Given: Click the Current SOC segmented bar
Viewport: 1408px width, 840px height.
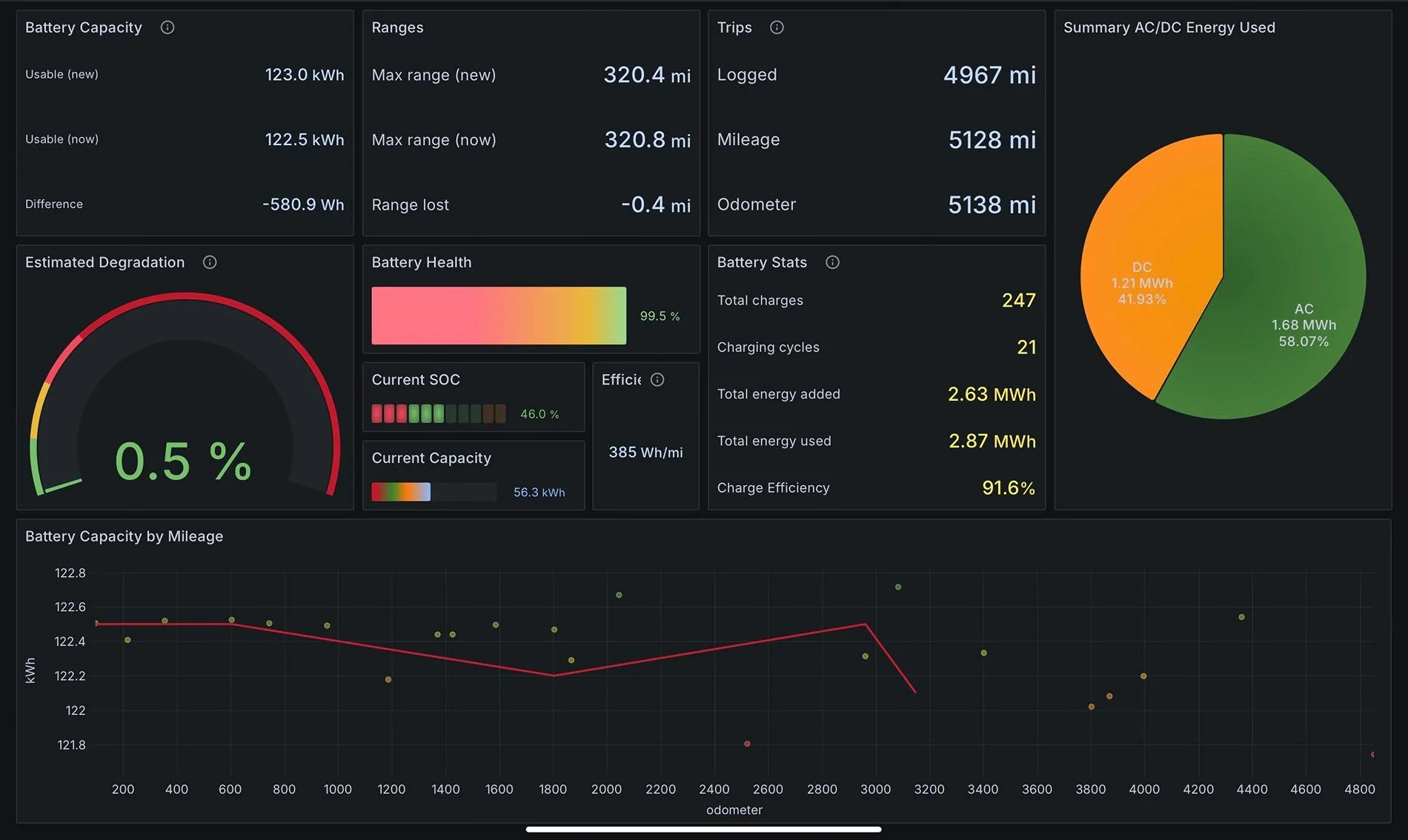Looking at the screenshot, I should point(439,413).
